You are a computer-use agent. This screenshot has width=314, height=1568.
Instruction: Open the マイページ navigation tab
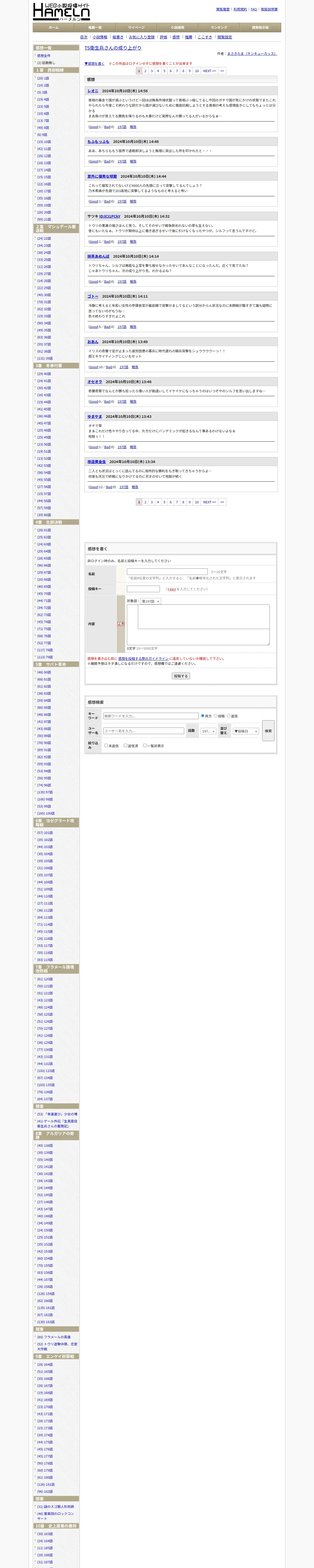(x=137, y=27)
